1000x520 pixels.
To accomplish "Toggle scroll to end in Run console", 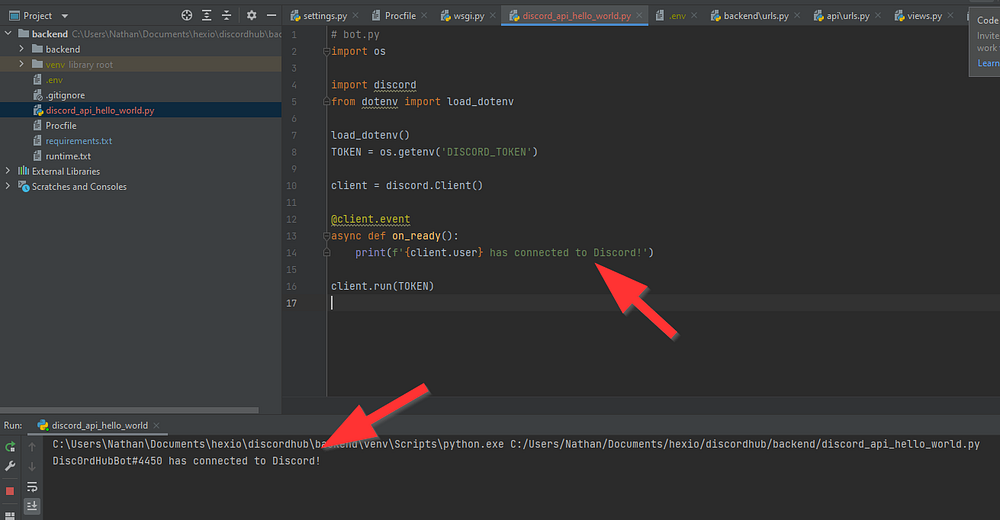I will point(32,506).
